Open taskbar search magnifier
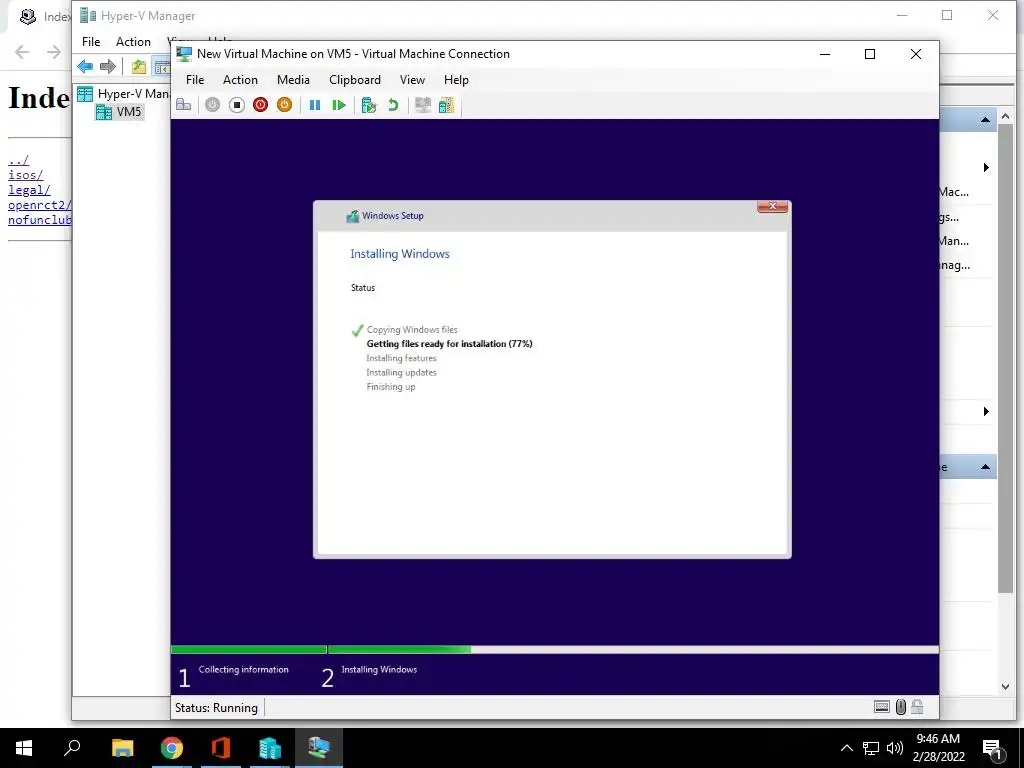The height and width of the screenshot is (768, 1024). pyautogui.click(x=72, y=748)
